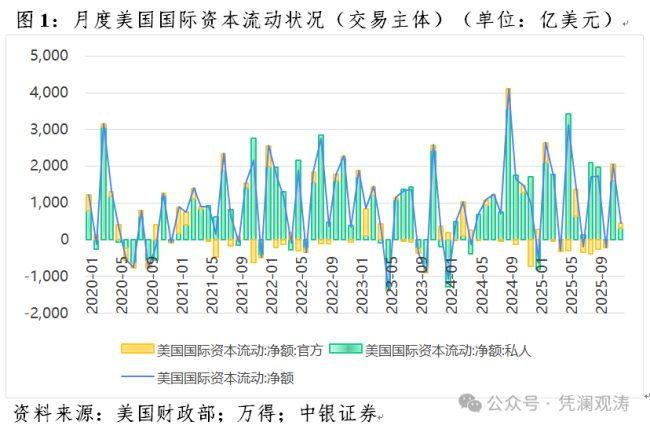This screenshot has width=650, height=429.
Task: Click y-axis value 3,000
Action: (49, 129)
